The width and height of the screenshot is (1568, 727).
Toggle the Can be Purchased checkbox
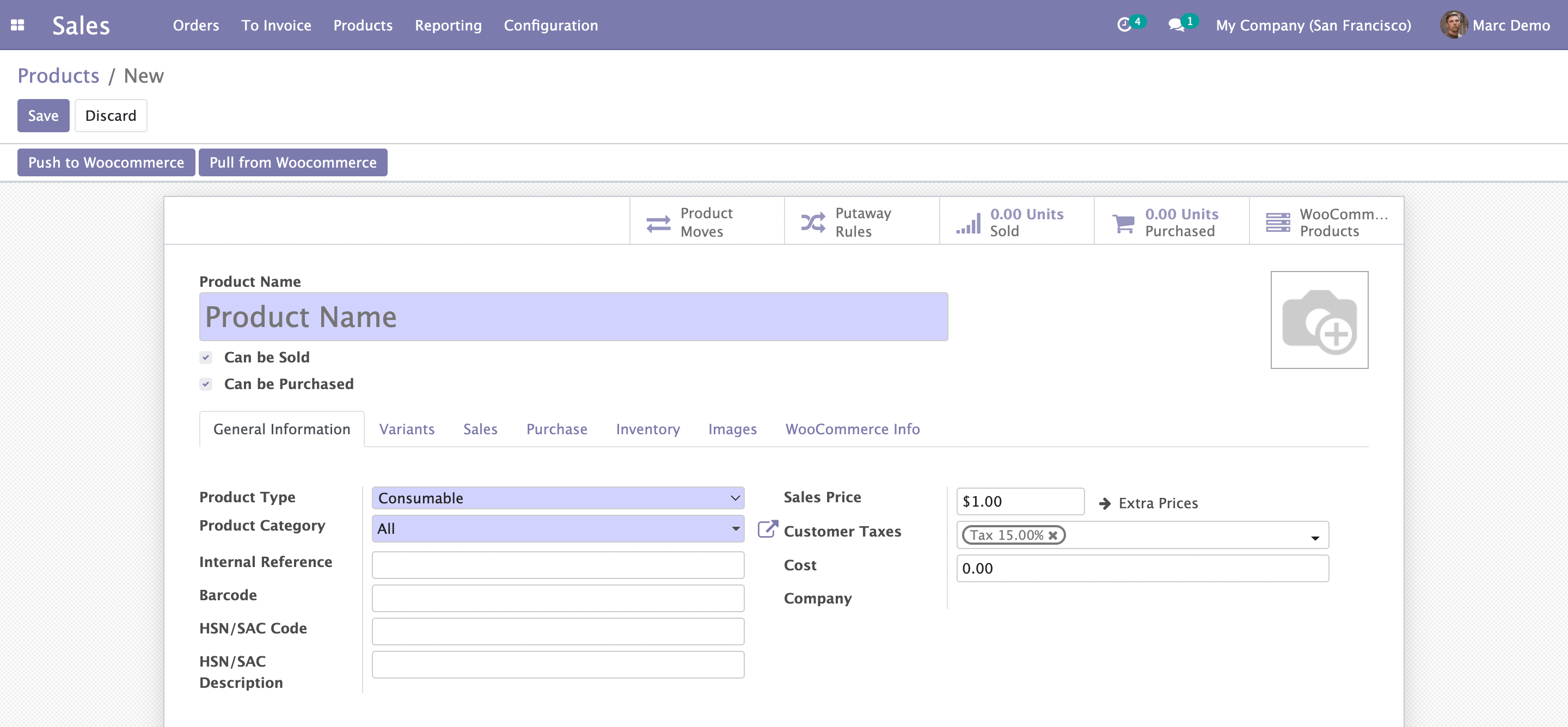point(206,384)
